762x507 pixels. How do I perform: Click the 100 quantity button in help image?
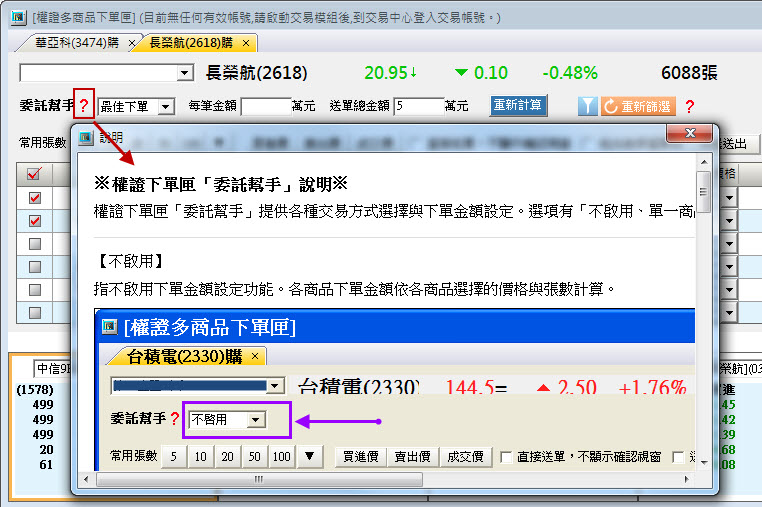(x=281, y=457)
